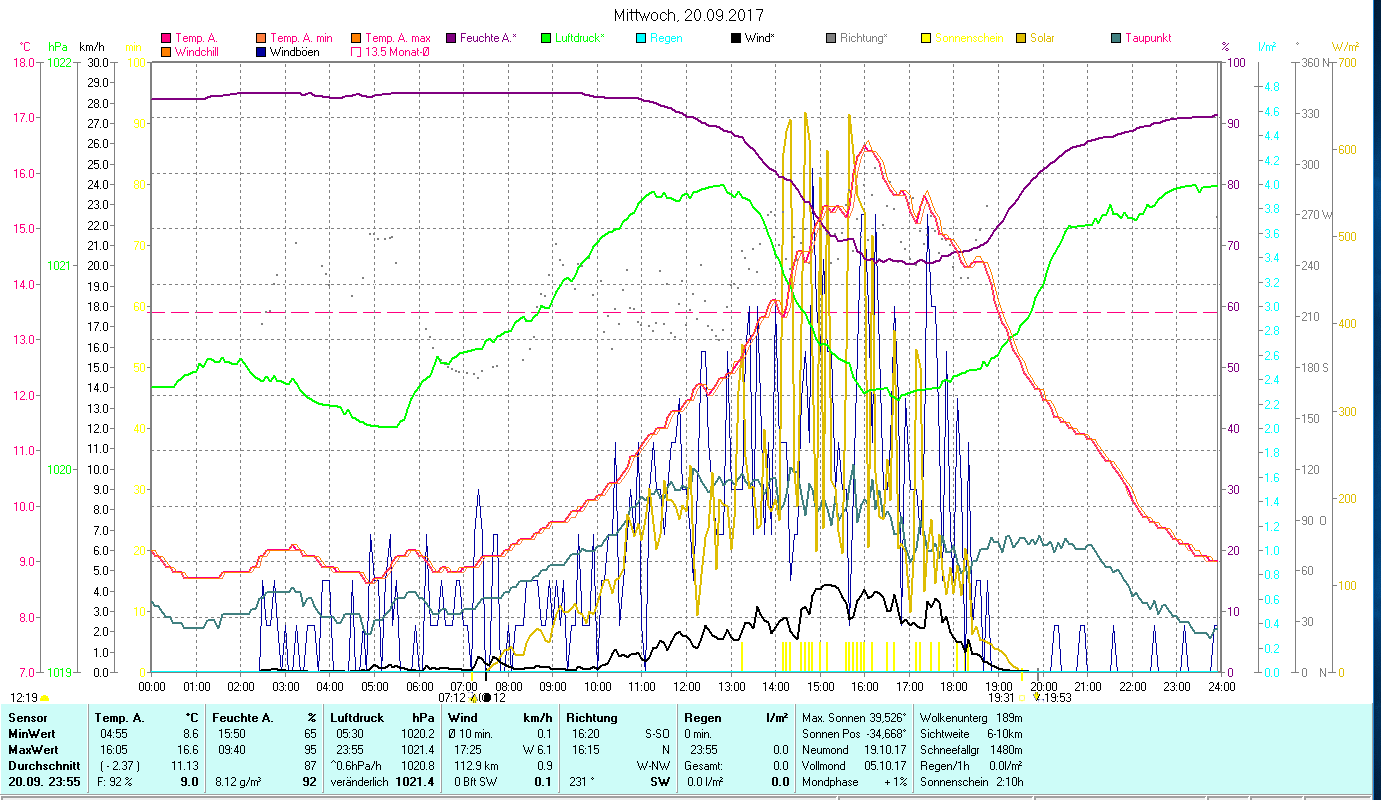Click the Temp. A. legend color box
1381x800 pixels.
coord(166,39)
